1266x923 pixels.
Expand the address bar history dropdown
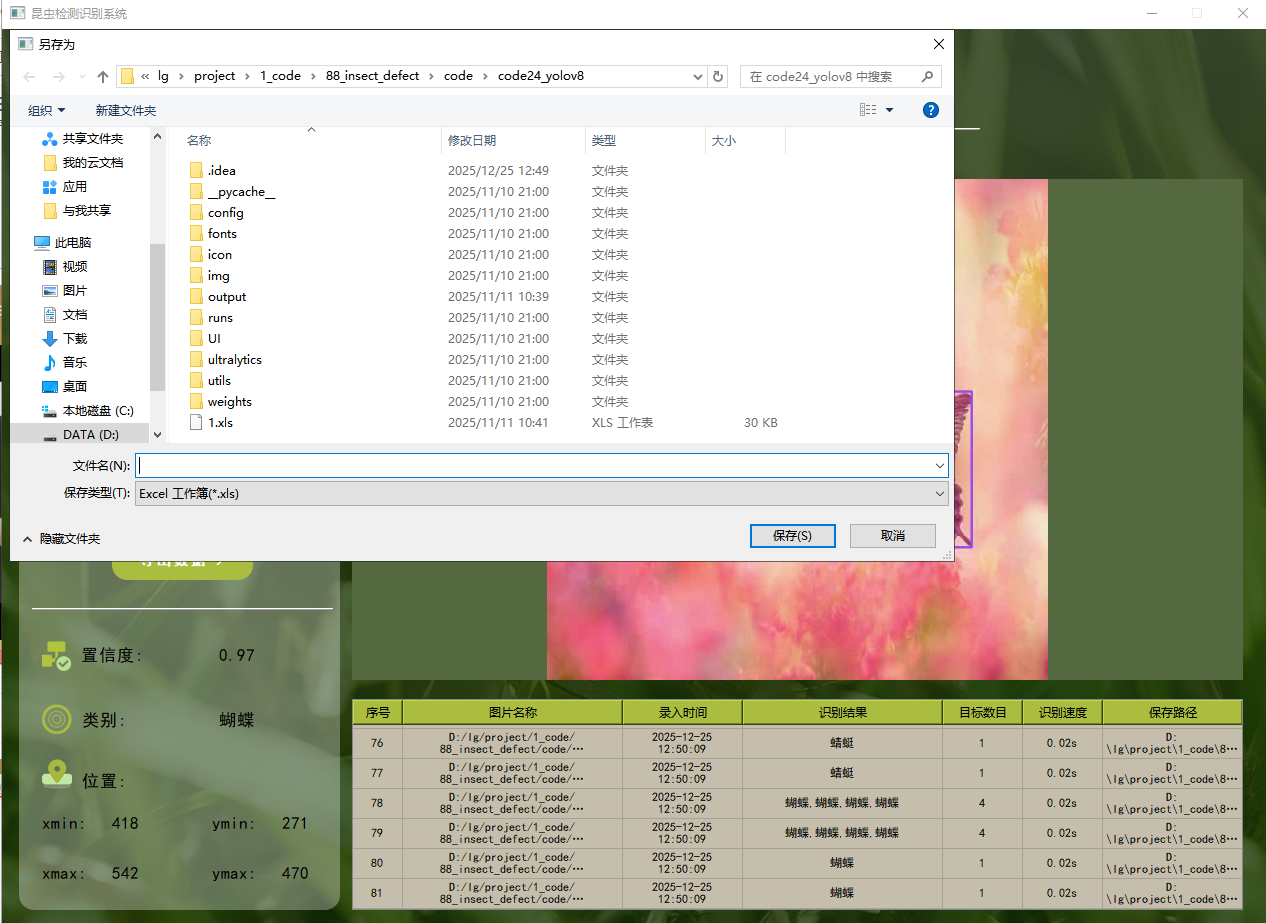pos(697,76)
